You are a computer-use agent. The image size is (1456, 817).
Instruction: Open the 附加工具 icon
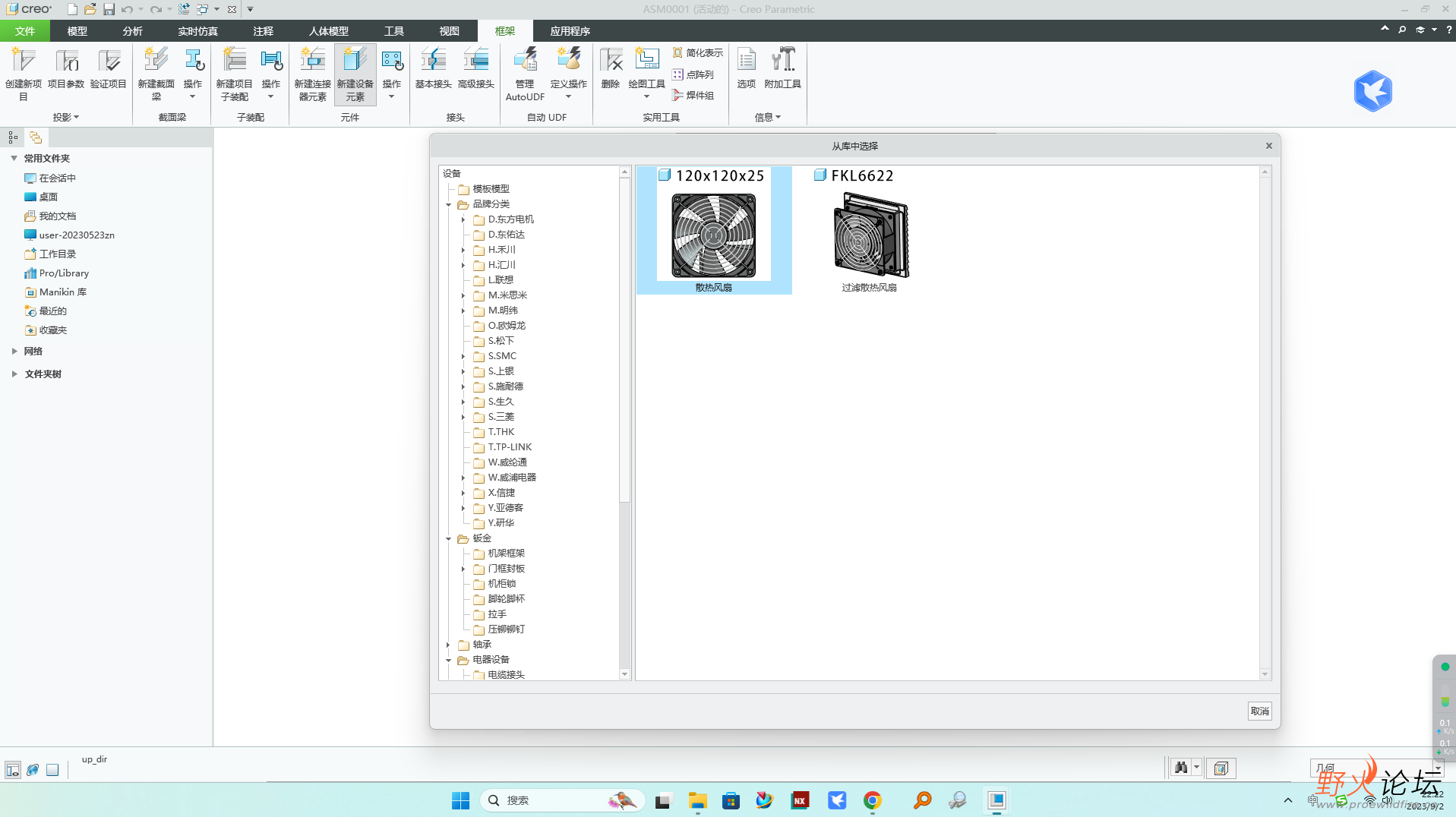pos(782,61)
